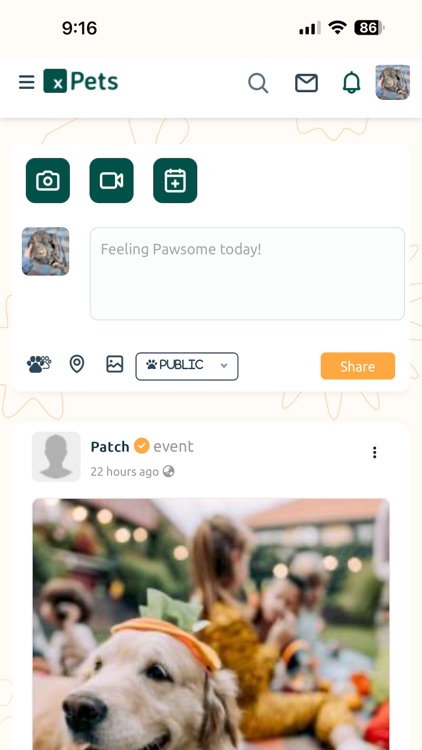This screenshot has height=750, width=422.
Task: Open Patch's profile name link
Action: click(x=110, y=447)
